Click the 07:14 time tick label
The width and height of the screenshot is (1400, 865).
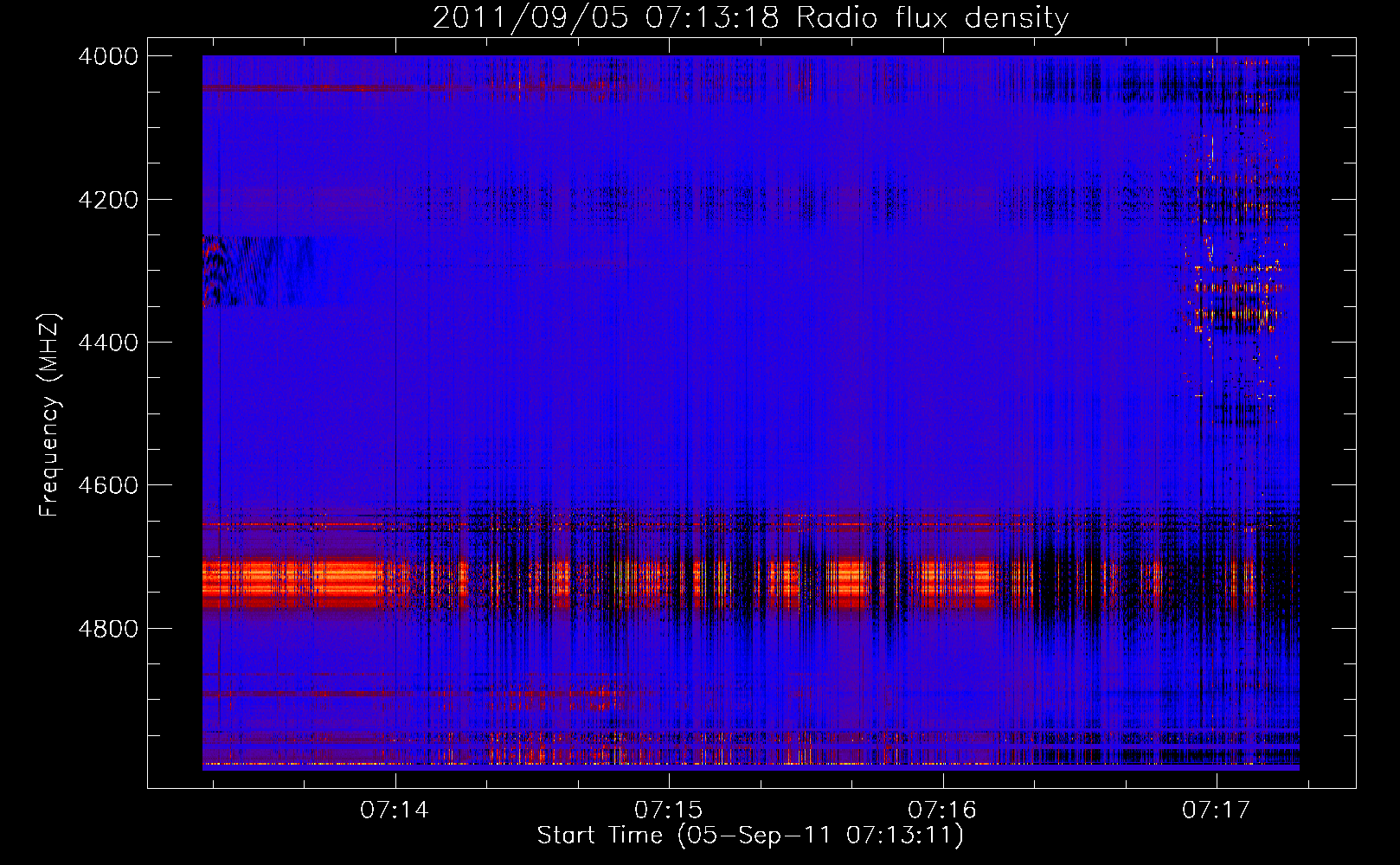395,810
